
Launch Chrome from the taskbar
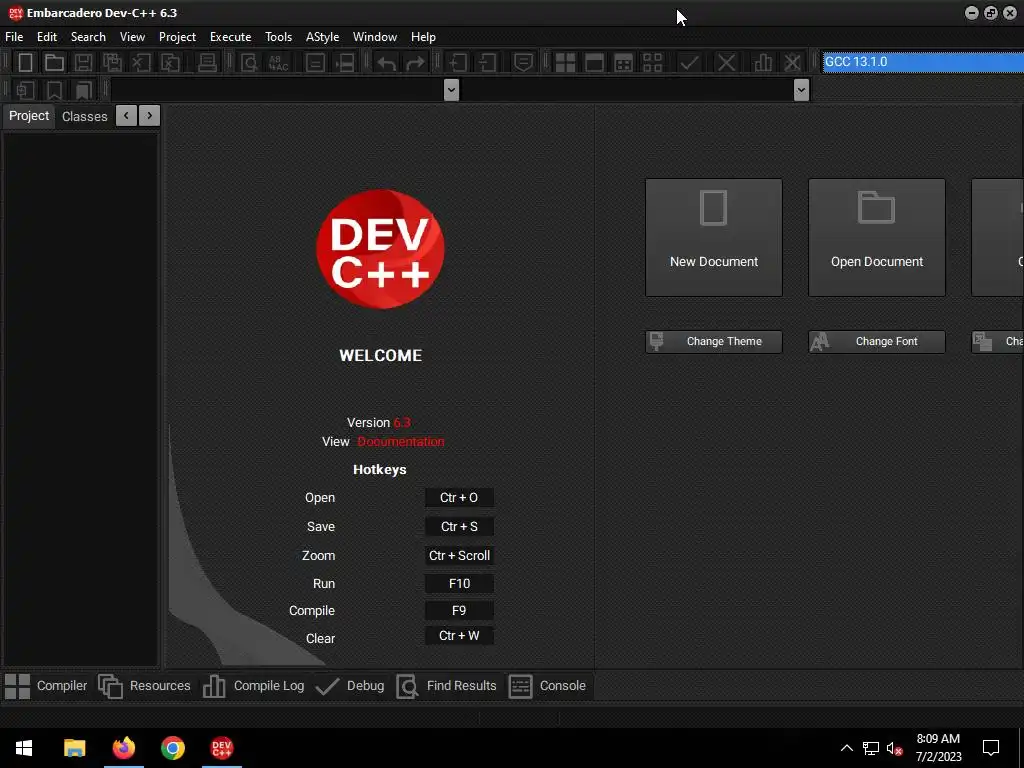(173, 748)
